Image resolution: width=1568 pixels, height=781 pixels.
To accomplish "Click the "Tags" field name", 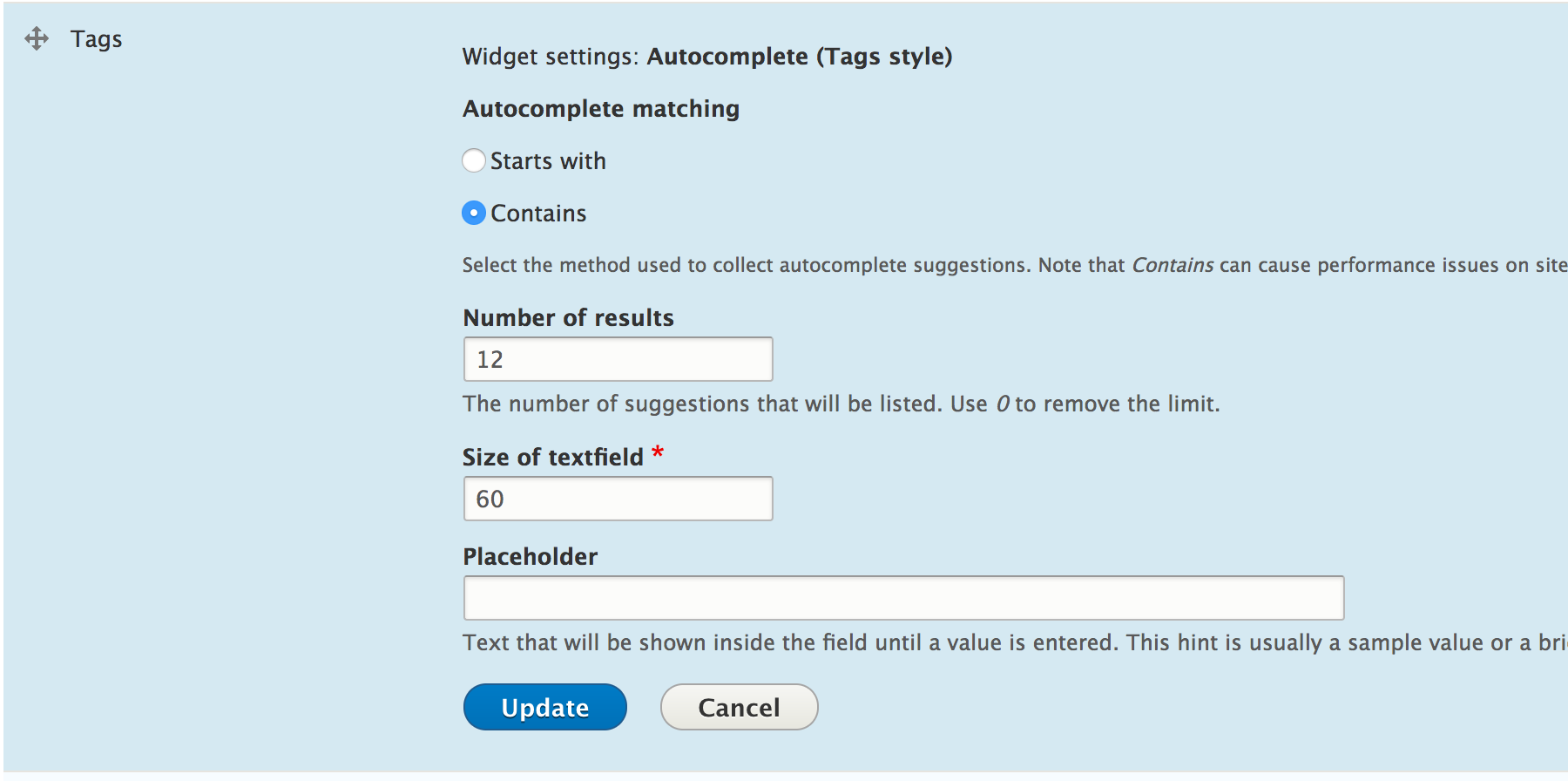I will point(97,39).
